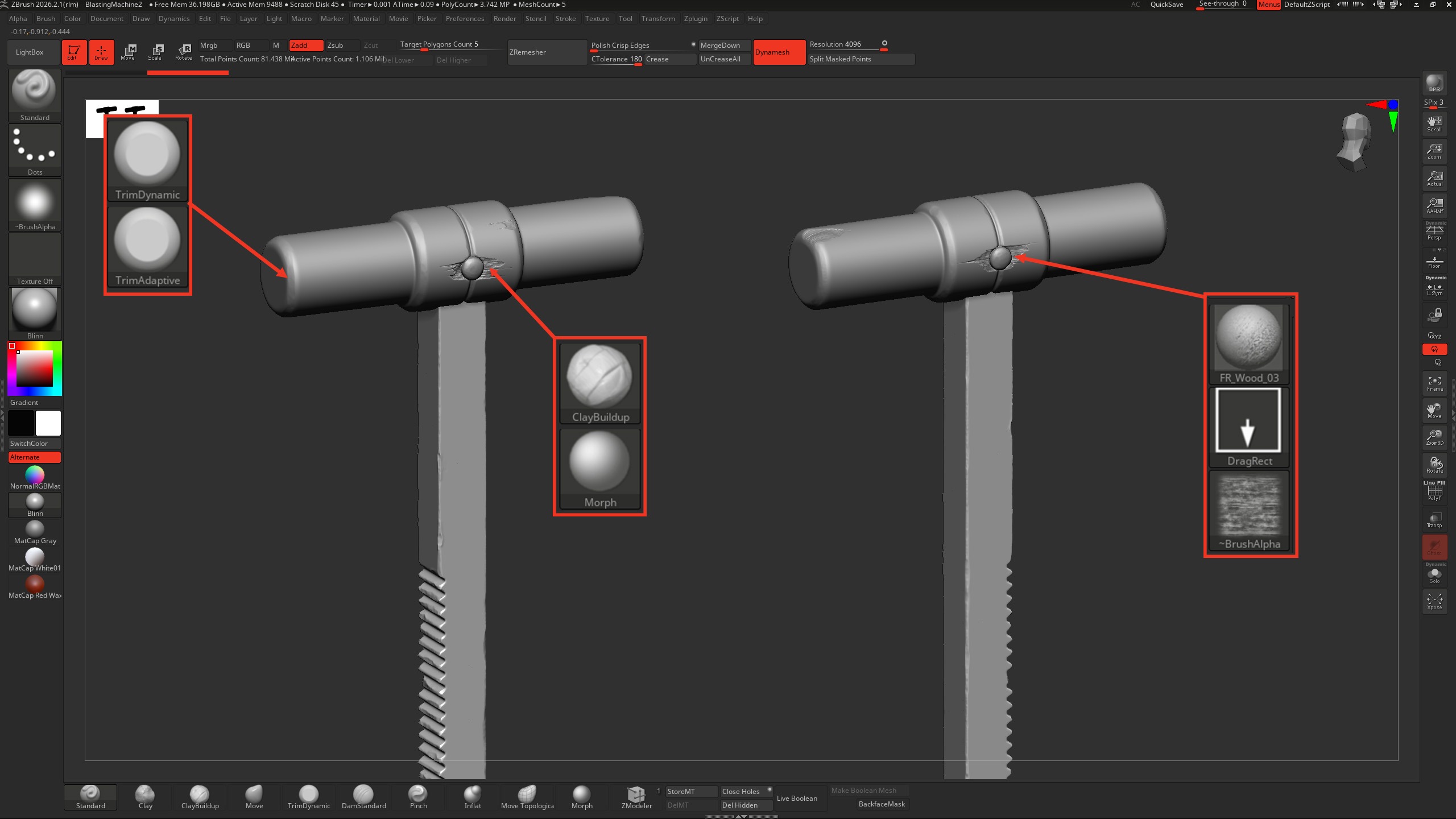Choose MatCap Gray material
The width and height of the screenshot is (1456, 819).
coord(35,532)
